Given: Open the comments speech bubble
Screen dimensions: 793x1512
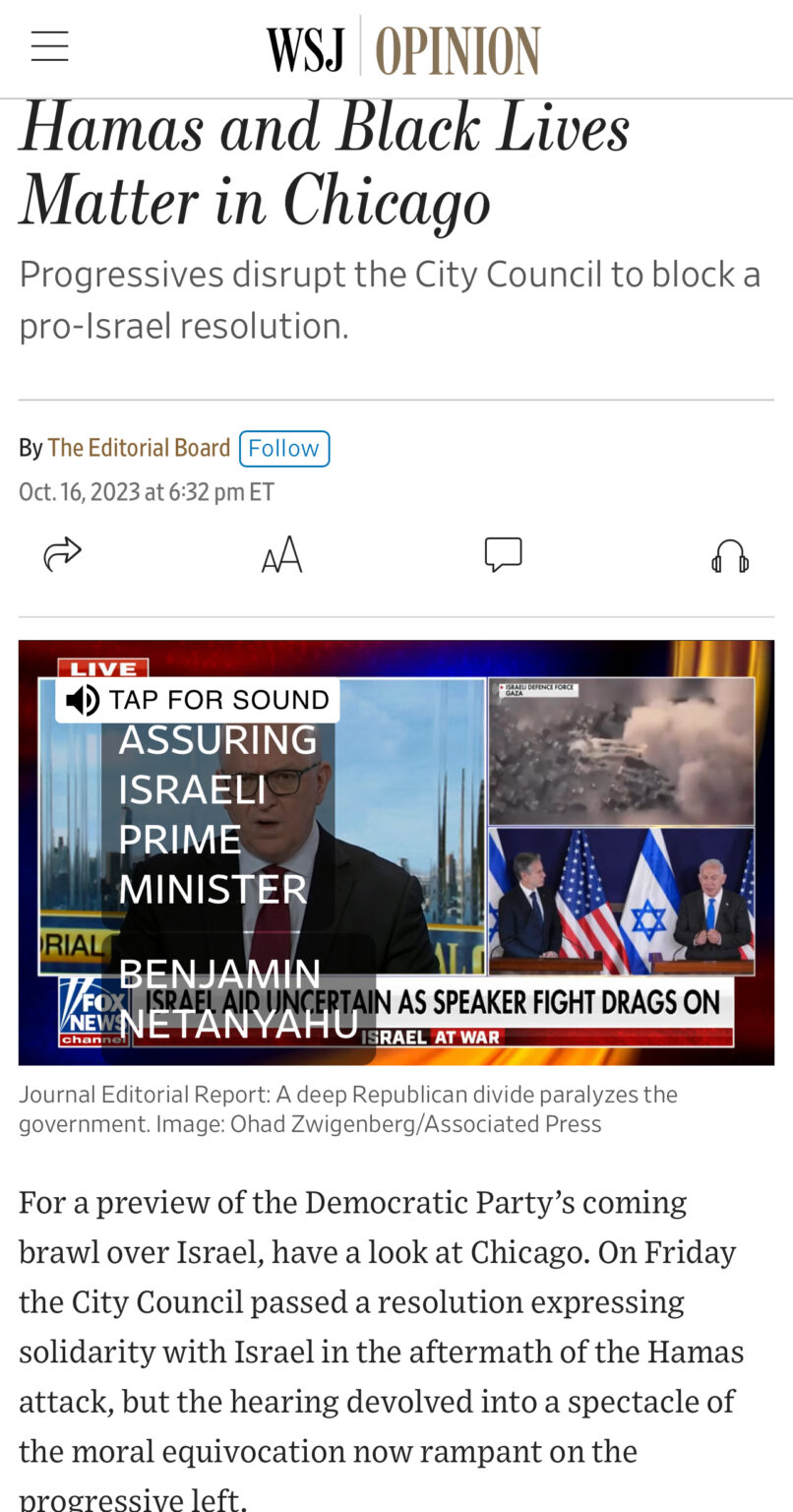Looking at the screenshot, I should click(x=503, y=555).
